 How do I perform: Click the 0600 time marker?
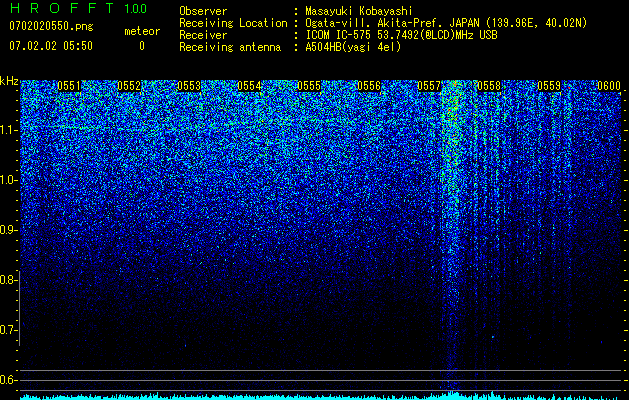(609, 86)
